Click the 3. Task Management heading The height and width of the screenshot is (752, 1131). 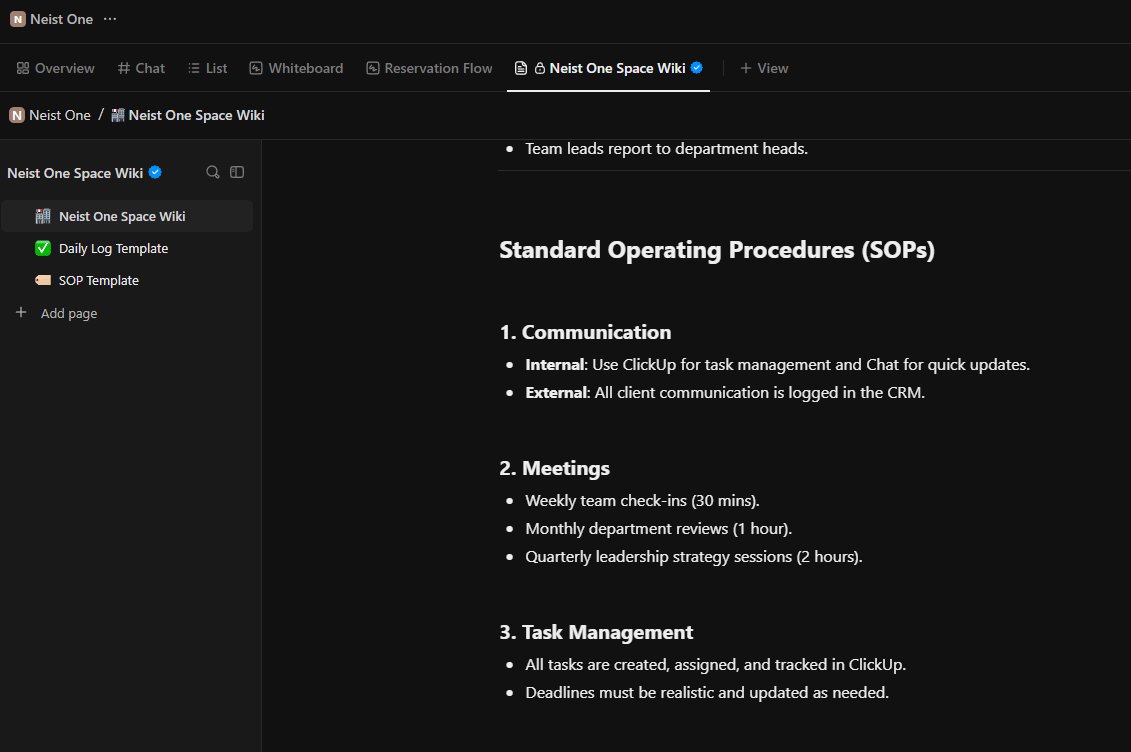596,632
